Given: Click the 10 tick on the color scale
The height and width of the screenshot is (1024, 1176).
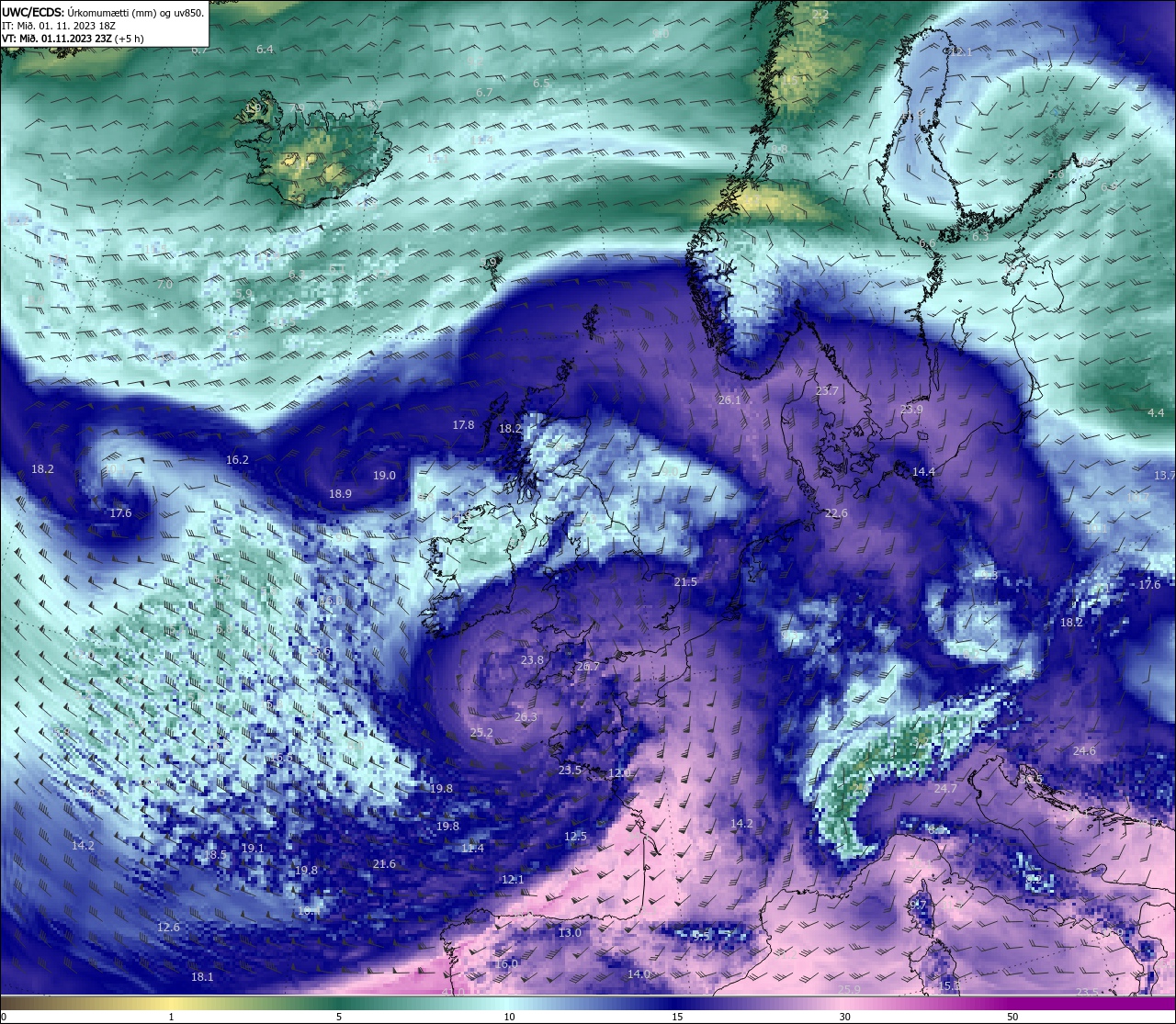Looking at the screenshot, I should point(508,1017).
